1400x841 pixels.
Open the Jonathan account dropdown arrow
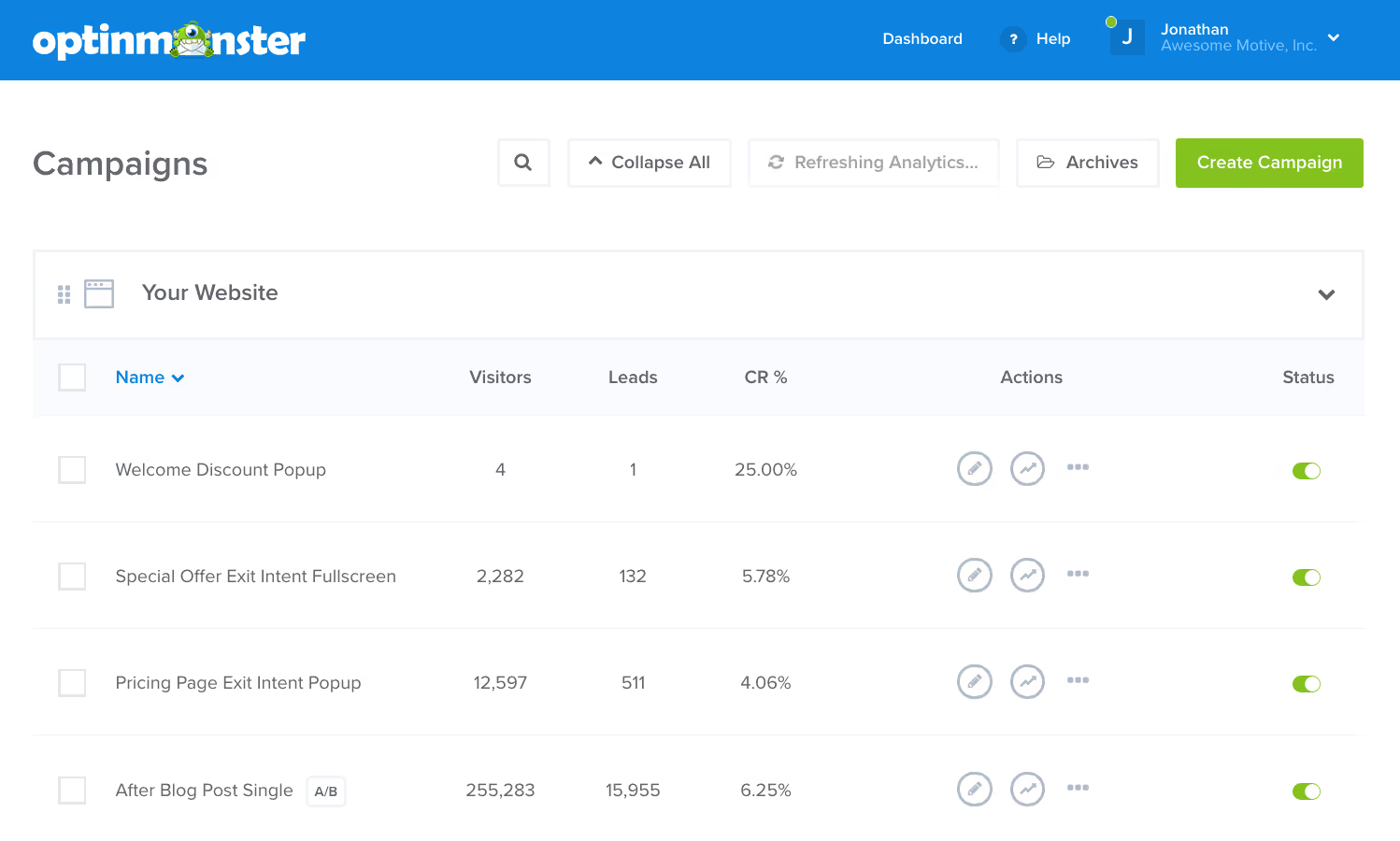click(x=1334, y=38)
